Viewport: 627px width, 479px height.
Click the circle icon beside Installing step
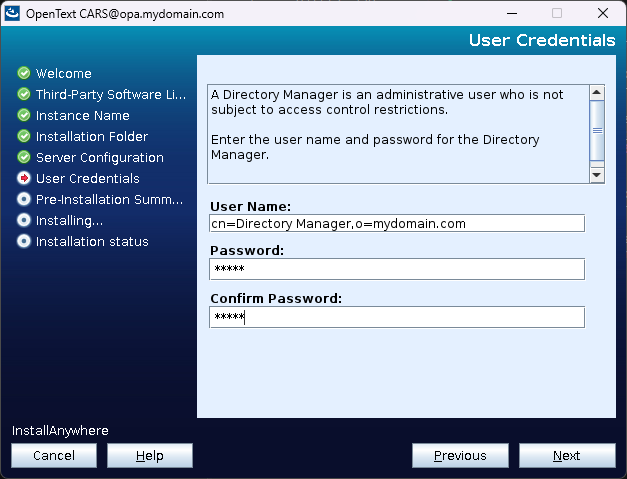pyautogui.click(x=24, y=220)
